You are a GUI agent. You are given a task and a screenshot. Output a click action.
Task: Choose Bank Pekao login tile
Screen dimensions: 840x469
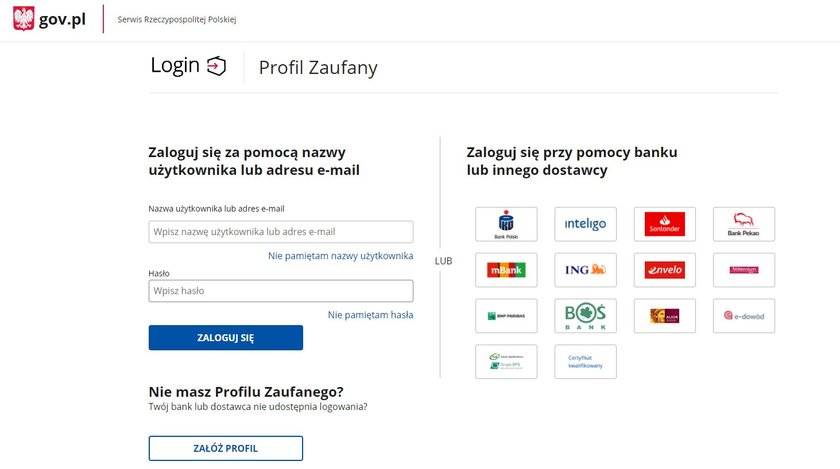[x=744, y=224]
